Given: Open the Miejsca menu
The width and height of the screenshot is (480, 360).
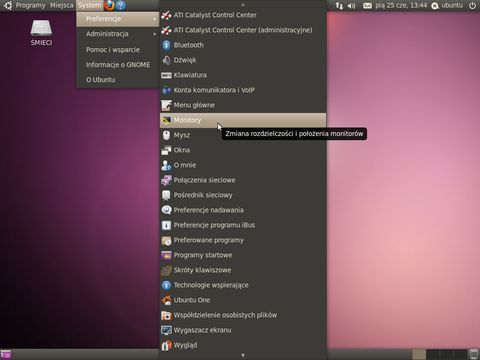Looking at the screenshot, I should (62, 5).
